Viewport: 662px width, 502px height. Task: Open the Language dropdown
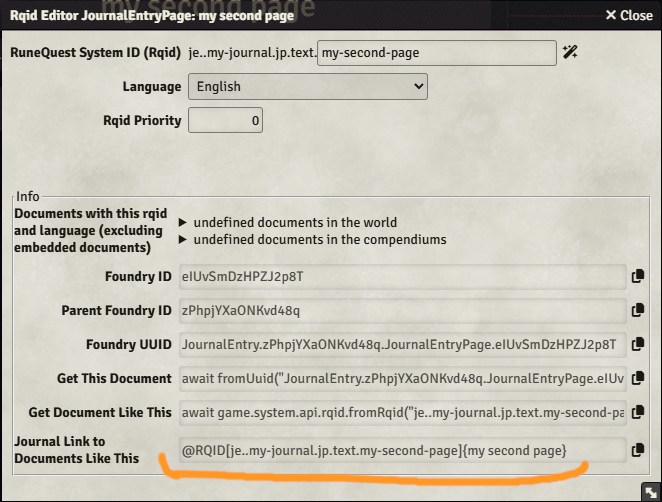[x=308, y=87]
